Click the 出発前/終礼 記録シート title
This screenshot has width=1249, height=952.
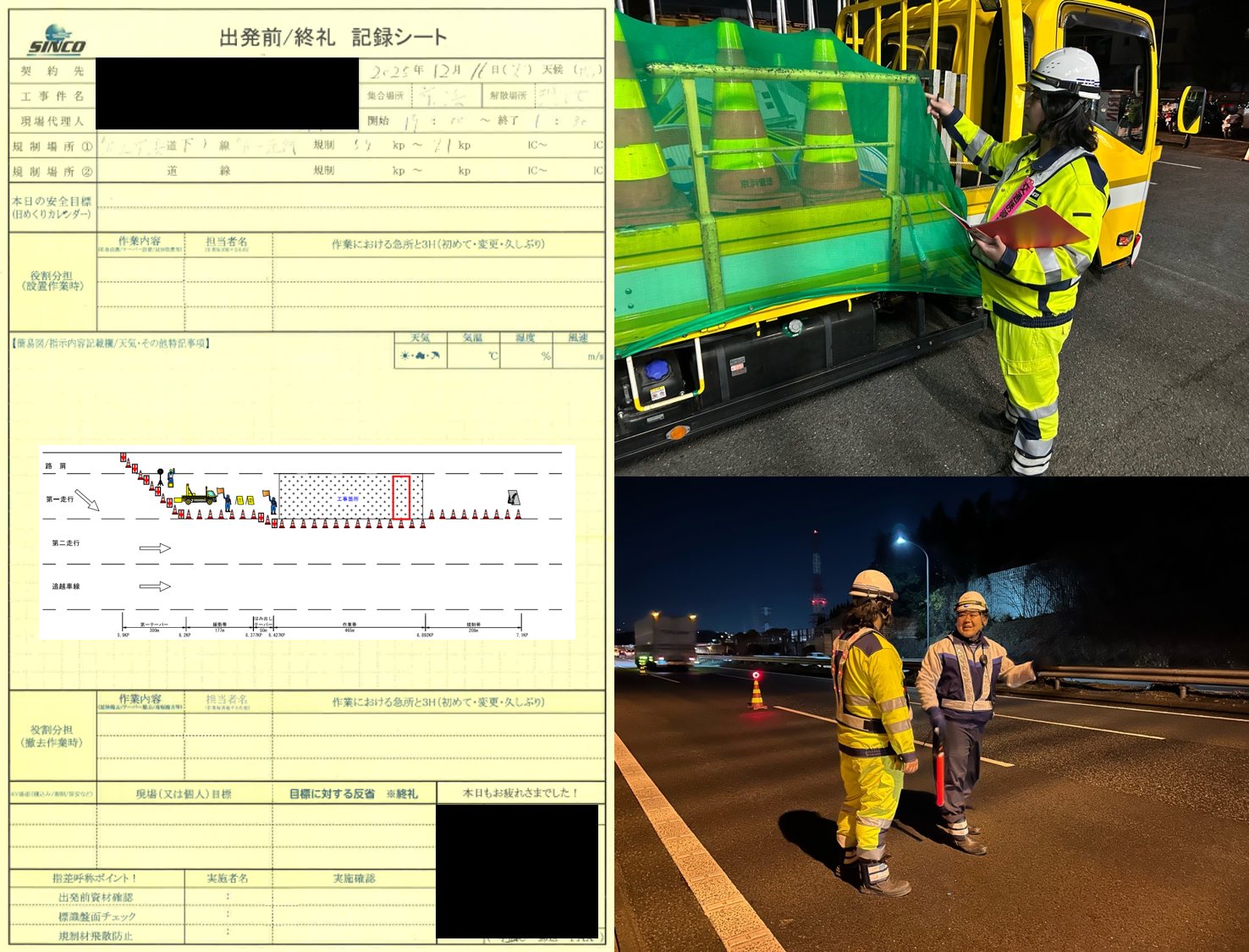[x=333, y=37]
